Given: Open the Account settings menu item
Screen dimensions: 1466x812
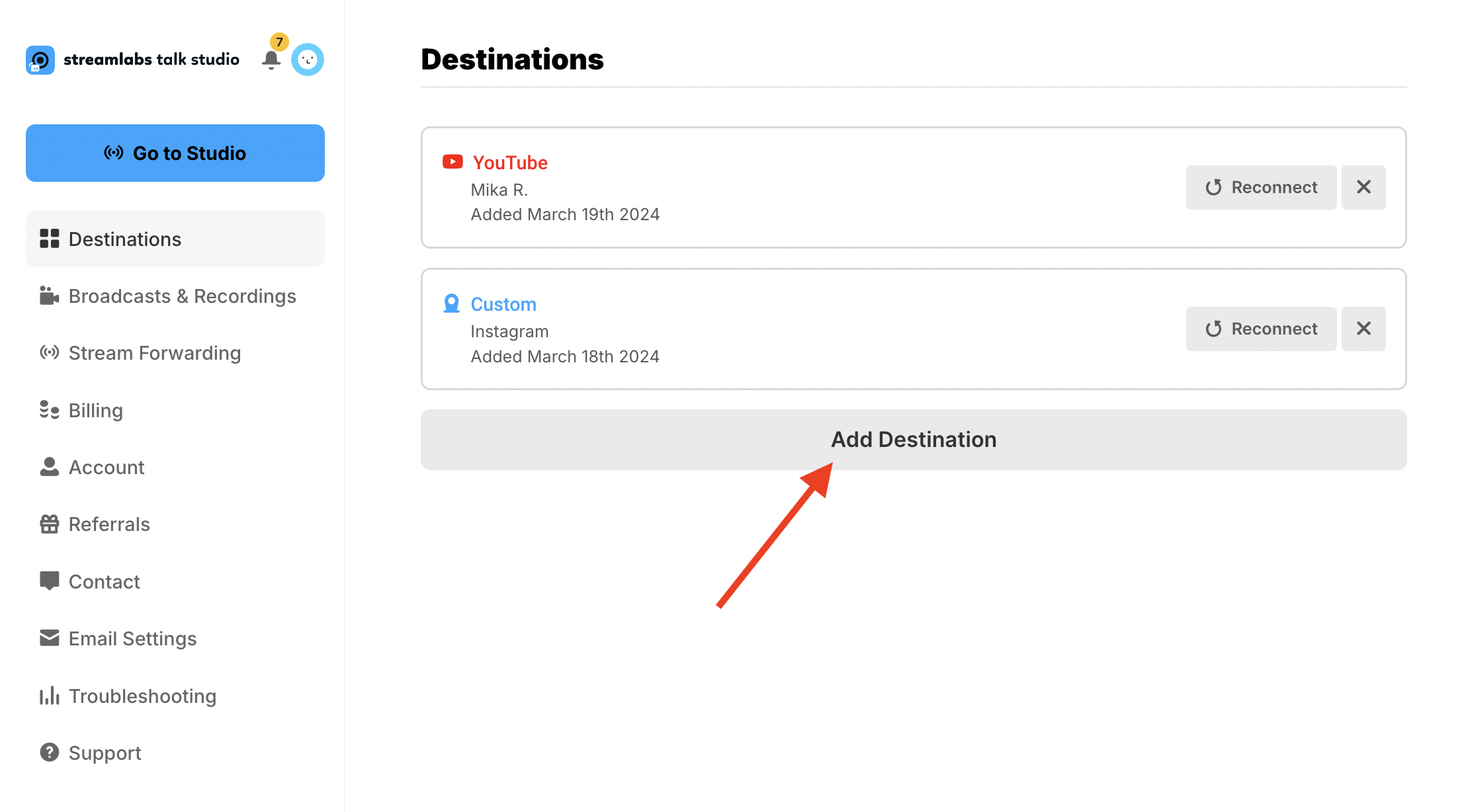Looking at the screenshot, I should click(x=106, y=467).
